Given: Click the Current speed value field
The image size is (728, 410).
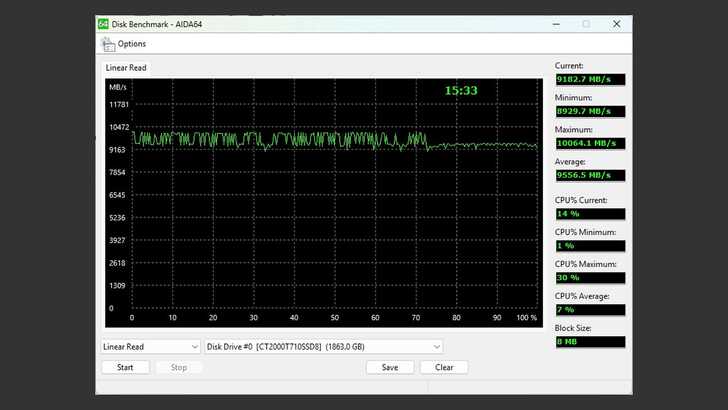Looking at the screenshot, I should click(x=590, y=79).
